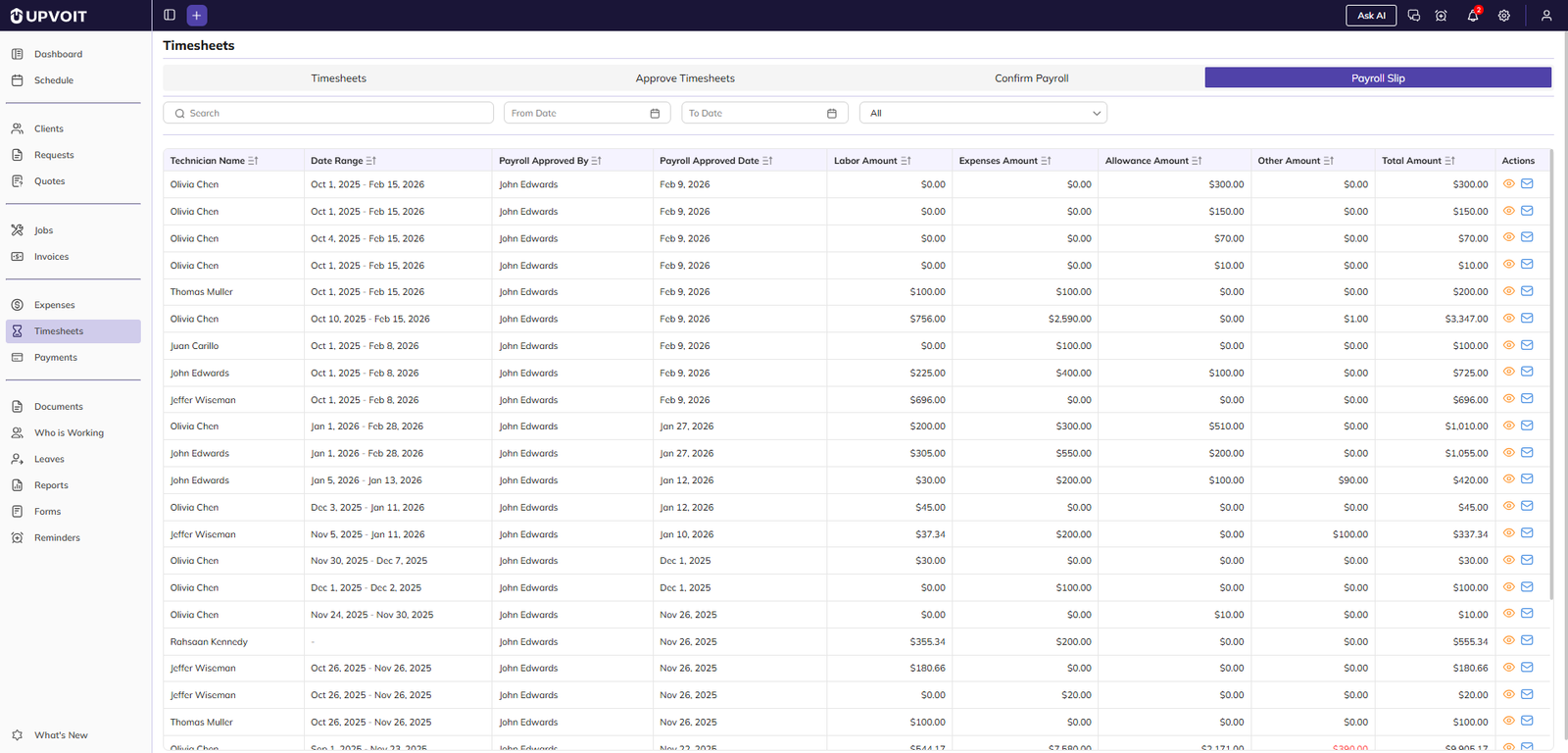Sort by Expenses Amount column
Screen dimensions: 1568x753
click(1046, 161)
